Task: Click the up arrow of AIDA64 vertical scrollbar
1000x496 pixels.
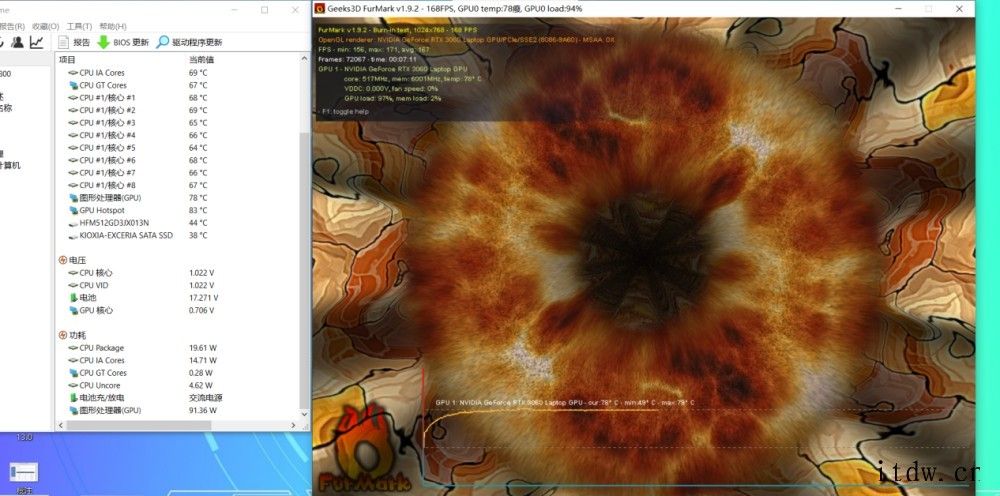Action: pos(304,59)
